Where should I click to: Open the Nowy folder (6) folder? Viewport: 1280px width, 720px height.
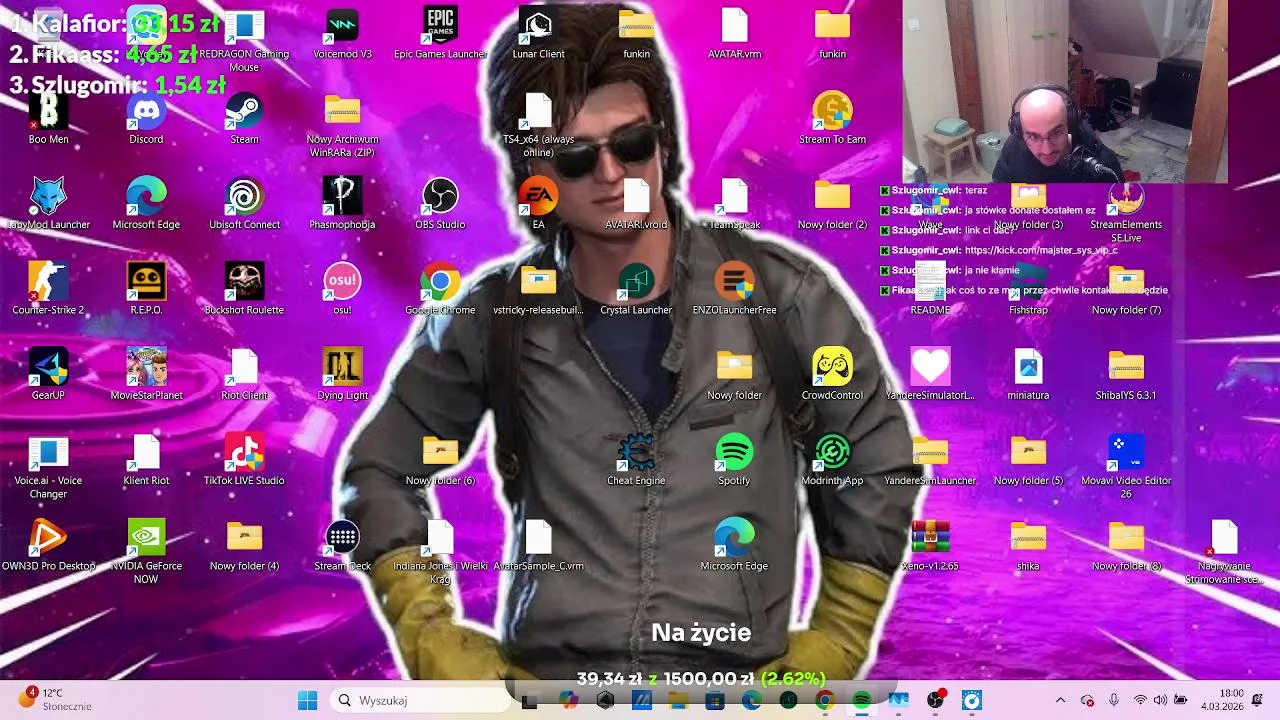pyautogui.click(x=440, y=460)
